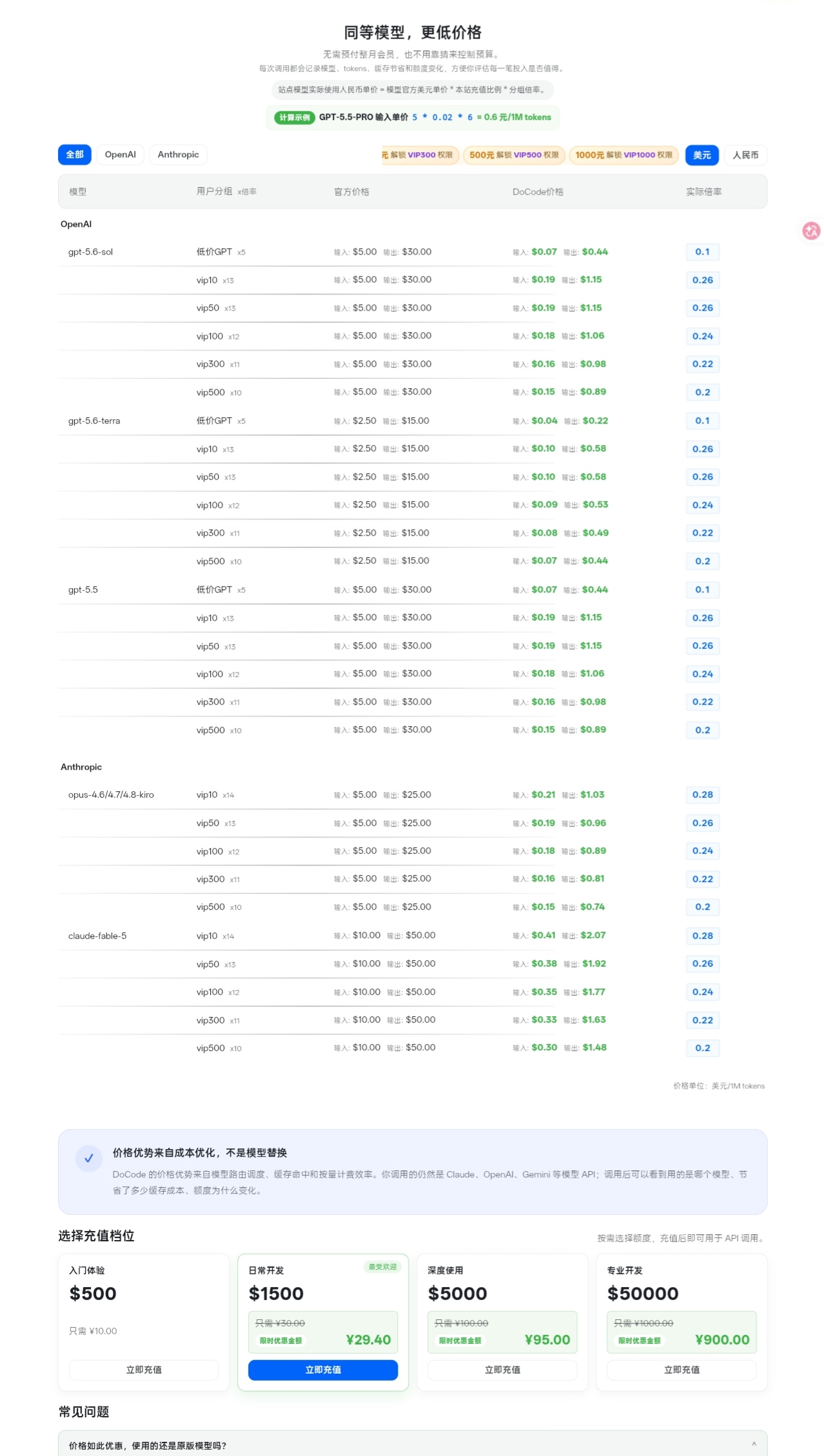Select the 日常开发 $1500 price

coord(276,1294)
